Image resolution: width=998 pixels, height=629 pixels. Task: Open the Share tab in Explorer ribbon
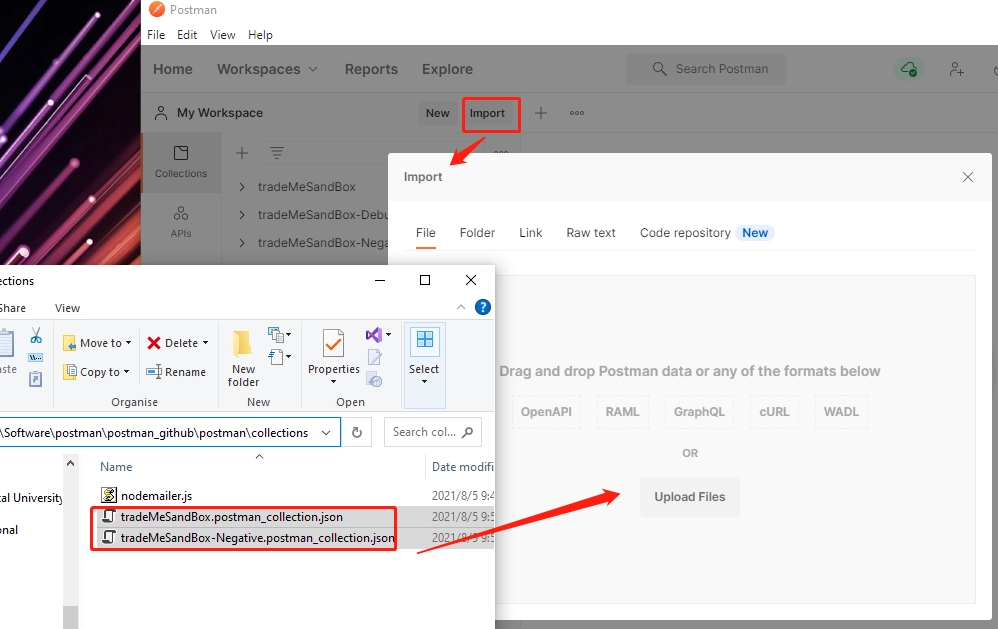12,308
